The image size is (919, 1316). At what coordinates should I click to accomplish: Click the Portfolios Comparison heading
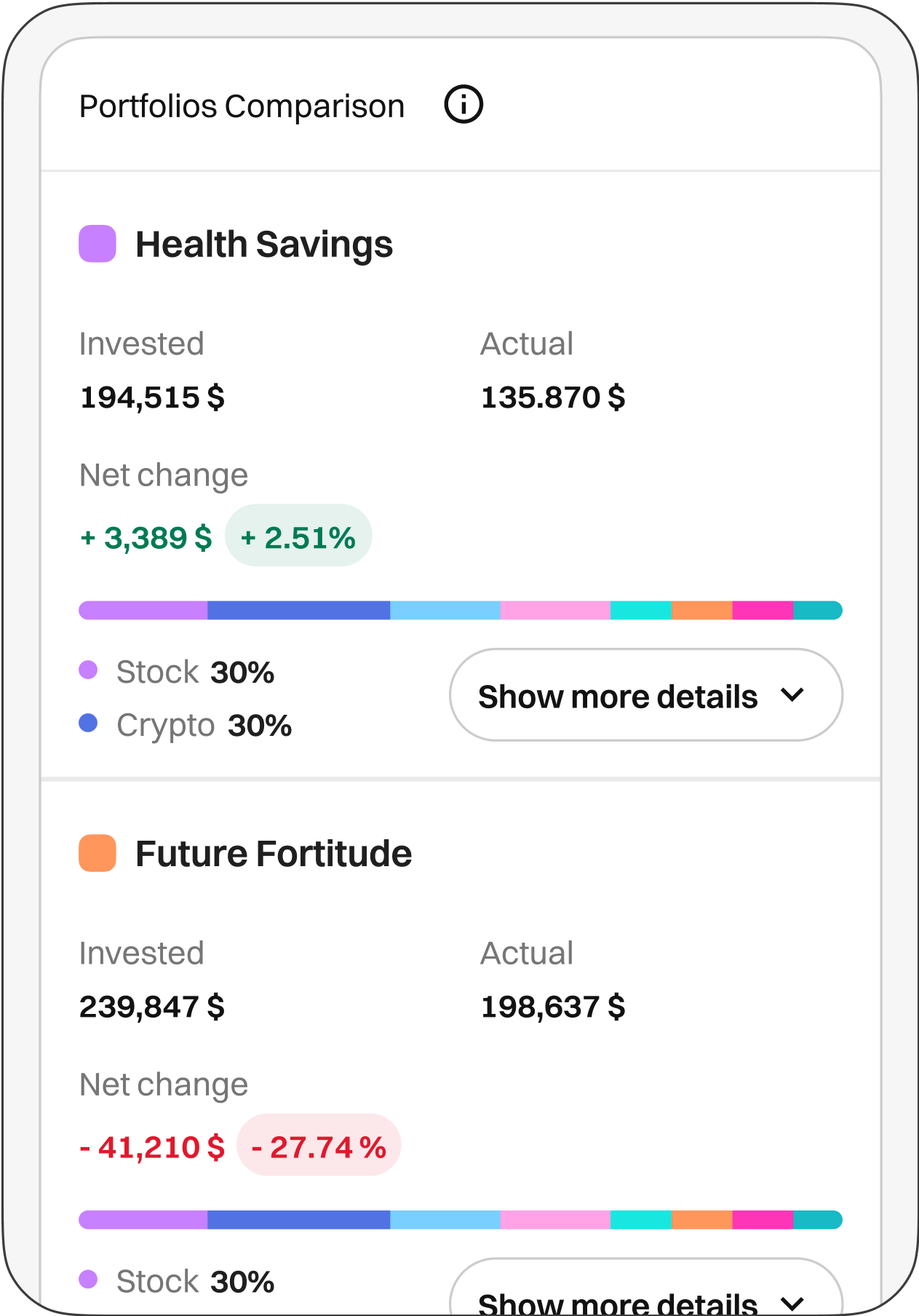242,106
